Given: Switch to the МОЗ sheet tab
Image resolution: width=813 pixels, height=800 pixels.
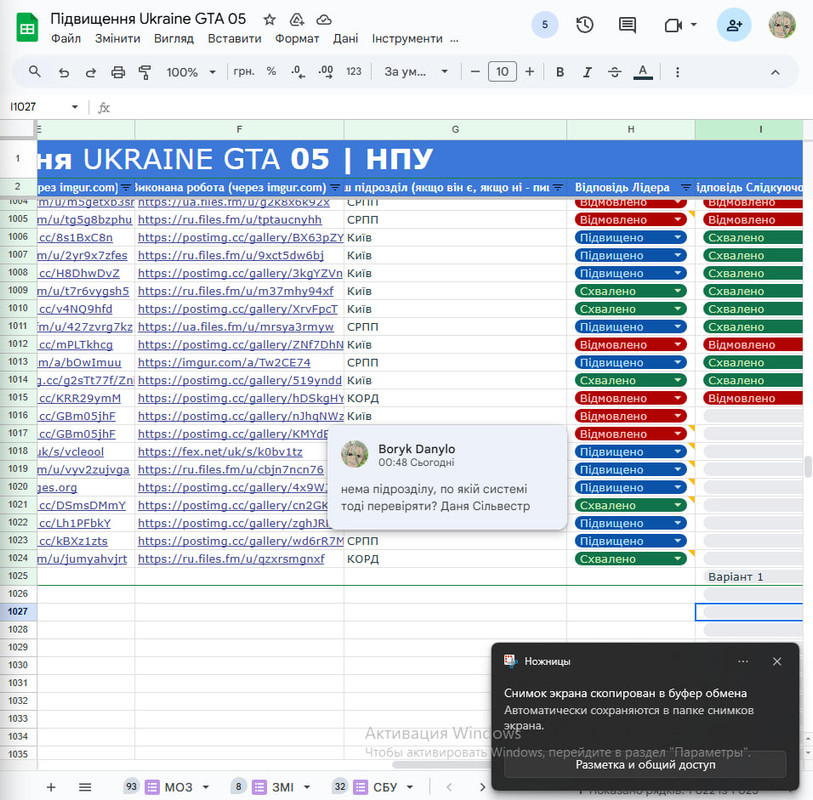Looking at the screenshot, I should click(x=178, y=787).
